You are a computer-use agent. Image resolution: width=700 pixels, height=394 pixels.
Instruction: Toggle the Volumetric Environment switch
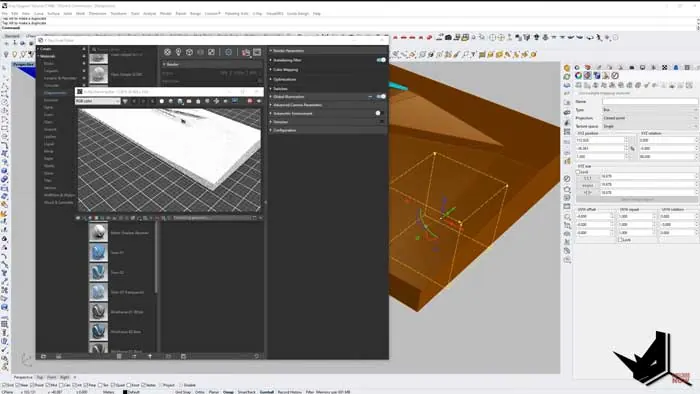(x=379, y=113)
